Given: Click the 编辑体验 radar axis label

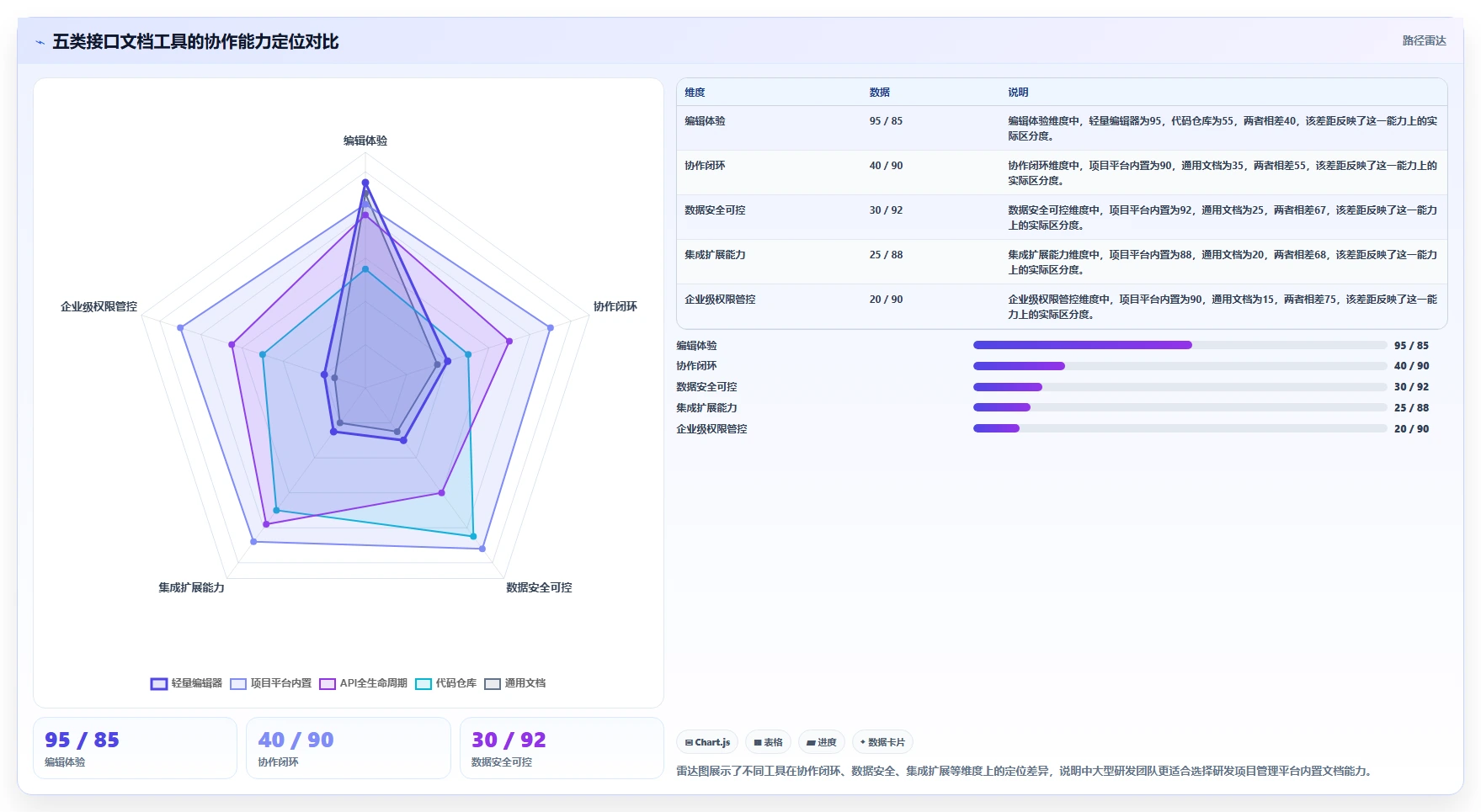Looking at the screenshot, I should coord(365,141).
